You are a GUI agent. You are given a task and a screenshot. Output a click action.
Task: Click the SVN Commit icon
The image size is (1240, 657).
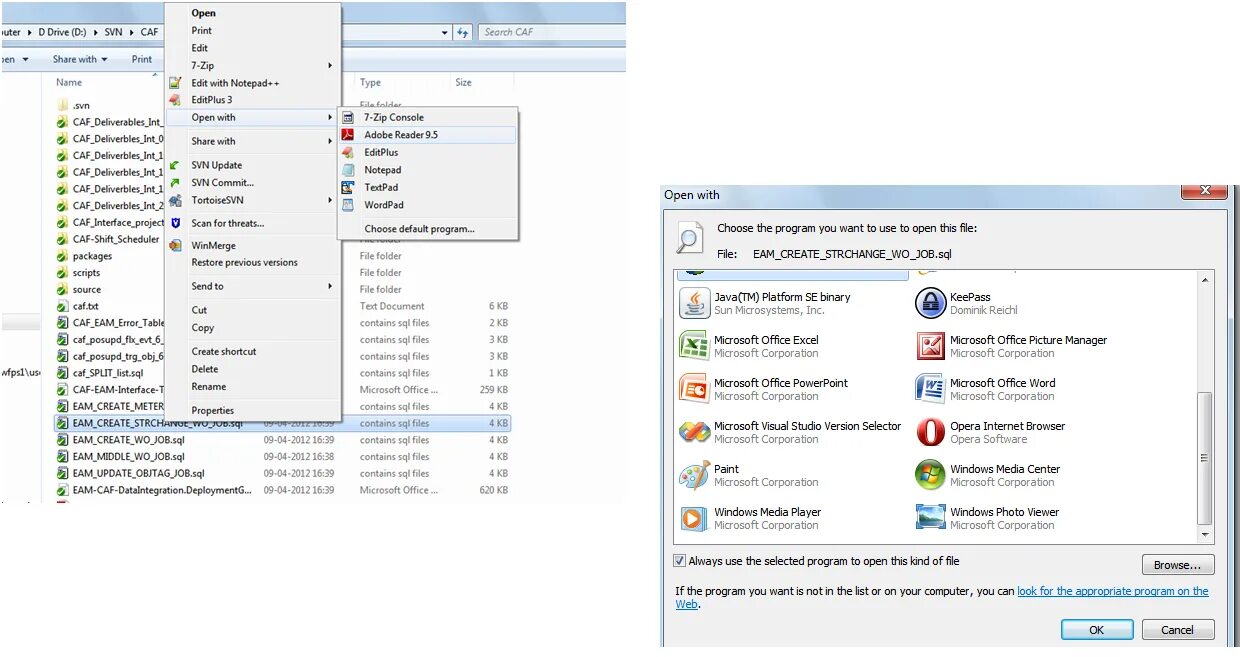coord(175,183)
